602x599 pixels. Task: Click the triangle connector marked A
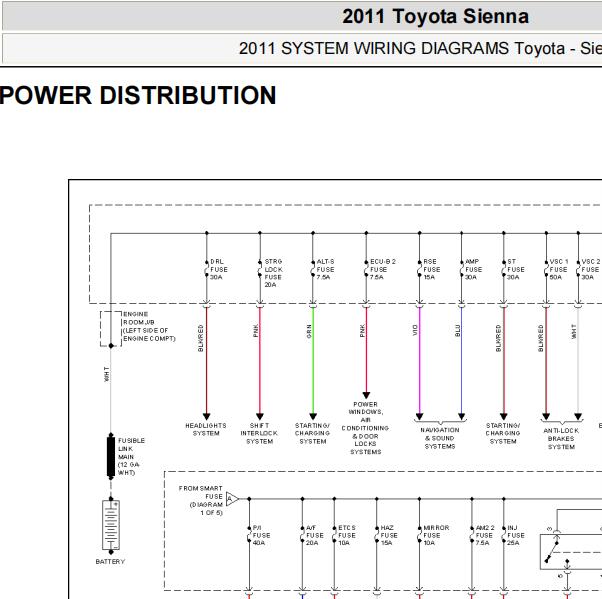[232, 499]
